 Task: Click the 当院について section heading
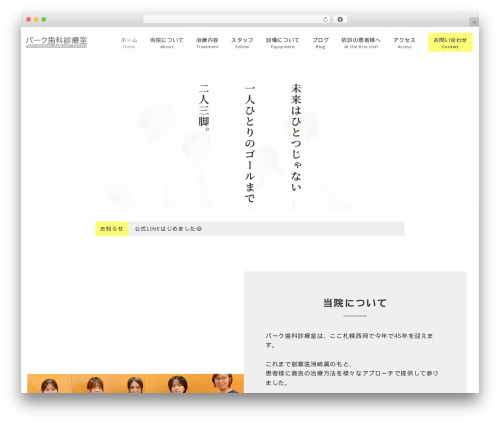(x=355, y=303)
